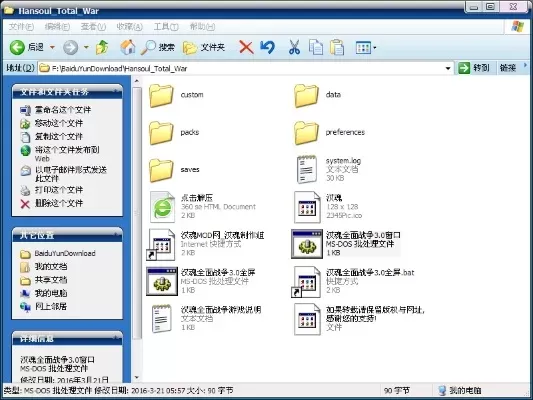This screenshot has width=533, height=400.
Task: Select the data folder
Action: tap(317, 95)
